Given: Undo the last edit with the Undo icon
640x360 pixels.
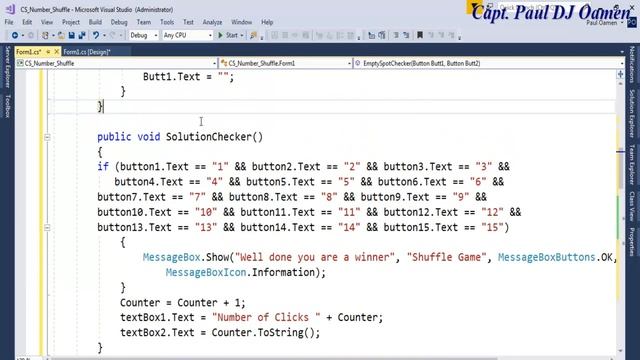Looking at the screenshot, I should (x=96, y=36).
